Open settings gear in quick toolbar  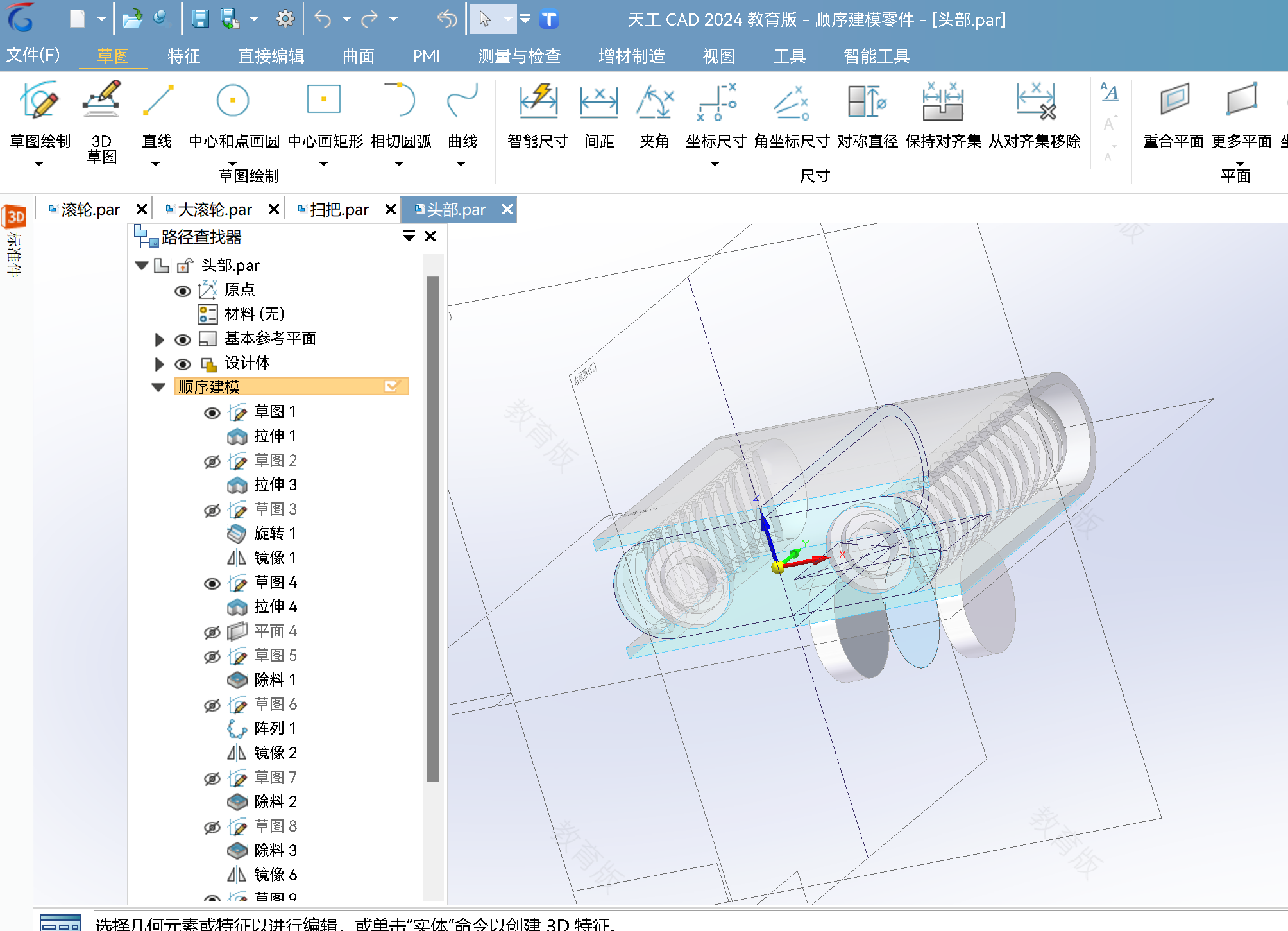[x=285, y=19]
